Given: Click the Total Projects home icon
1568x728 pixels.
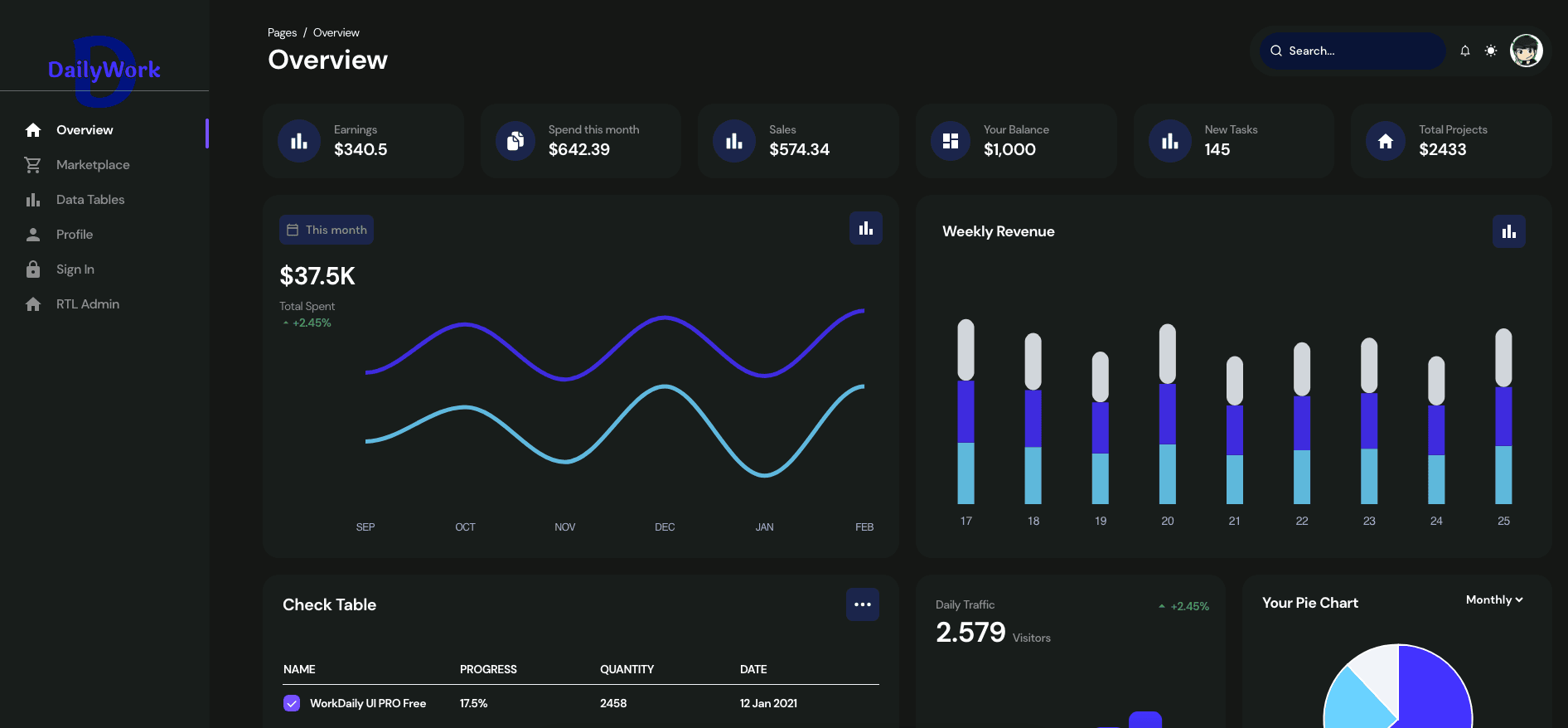Looking at the screenshot, I should tap(1386, 141).
